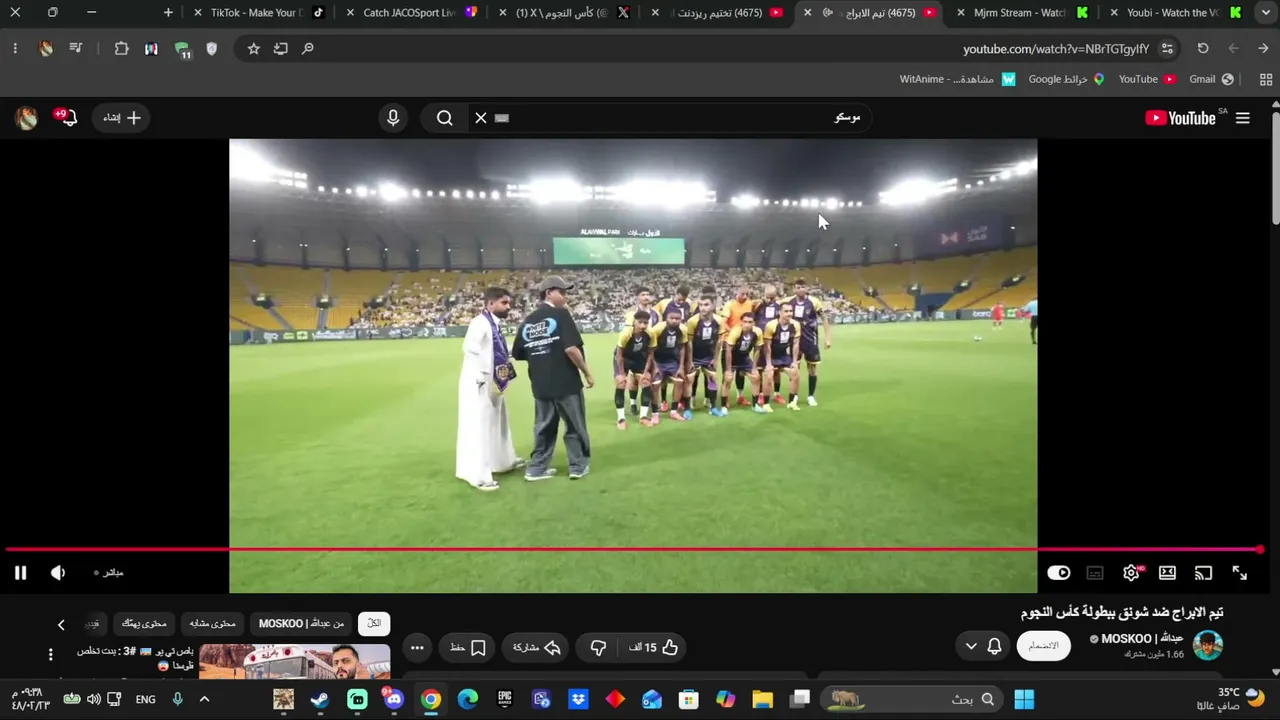
Task: Open the YouTube bookmark
Action: pyautogui.click(x=1147, y=79)
